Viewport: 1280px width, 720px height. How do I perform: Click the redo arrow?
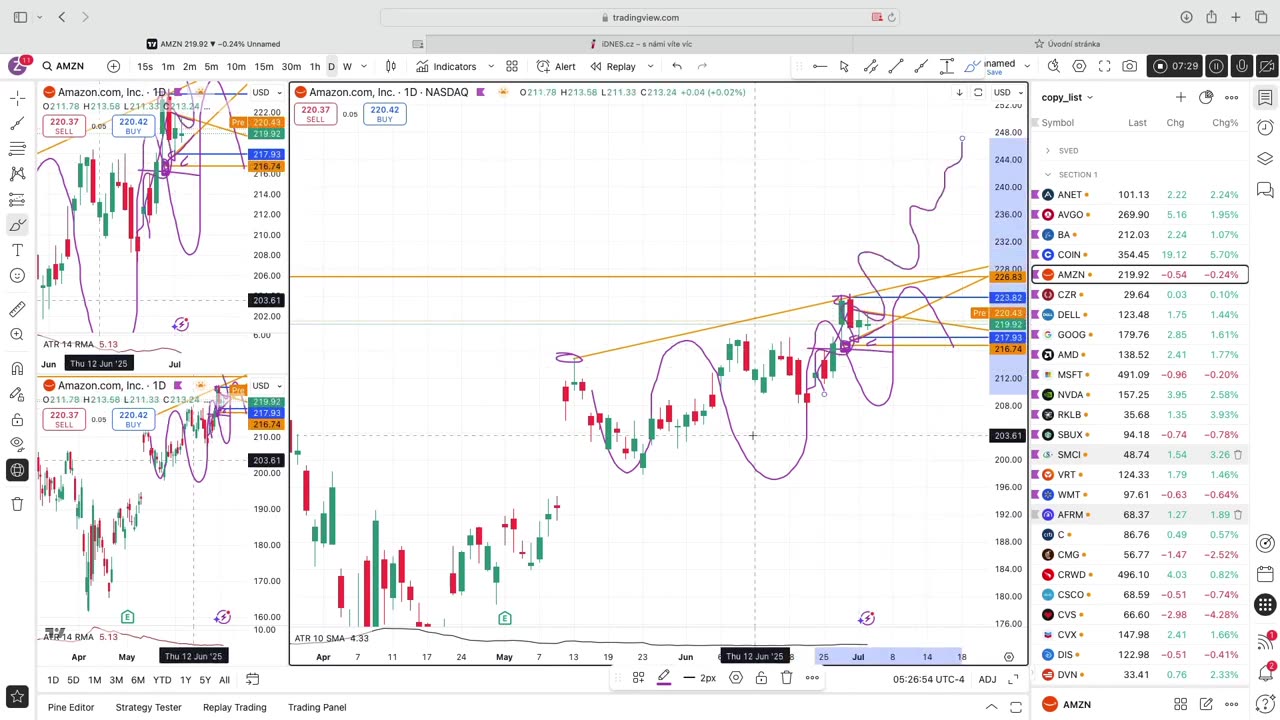click(702, 66)
